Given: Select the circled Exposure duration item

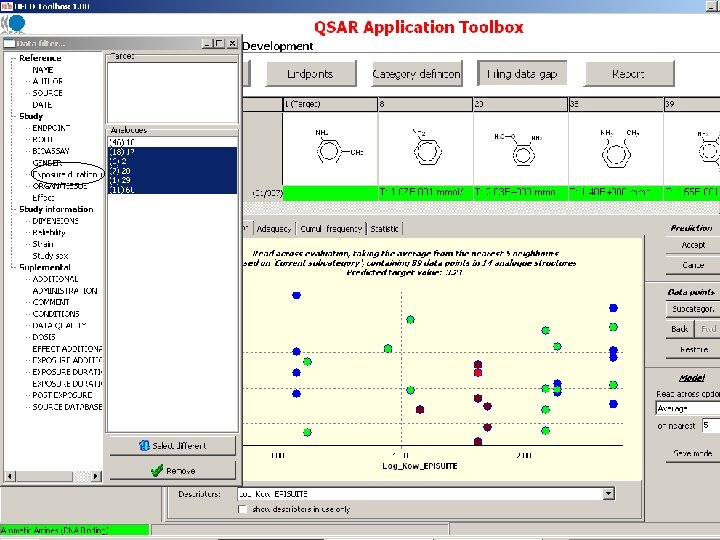Looking at the screenshot, I should point(65,174).
